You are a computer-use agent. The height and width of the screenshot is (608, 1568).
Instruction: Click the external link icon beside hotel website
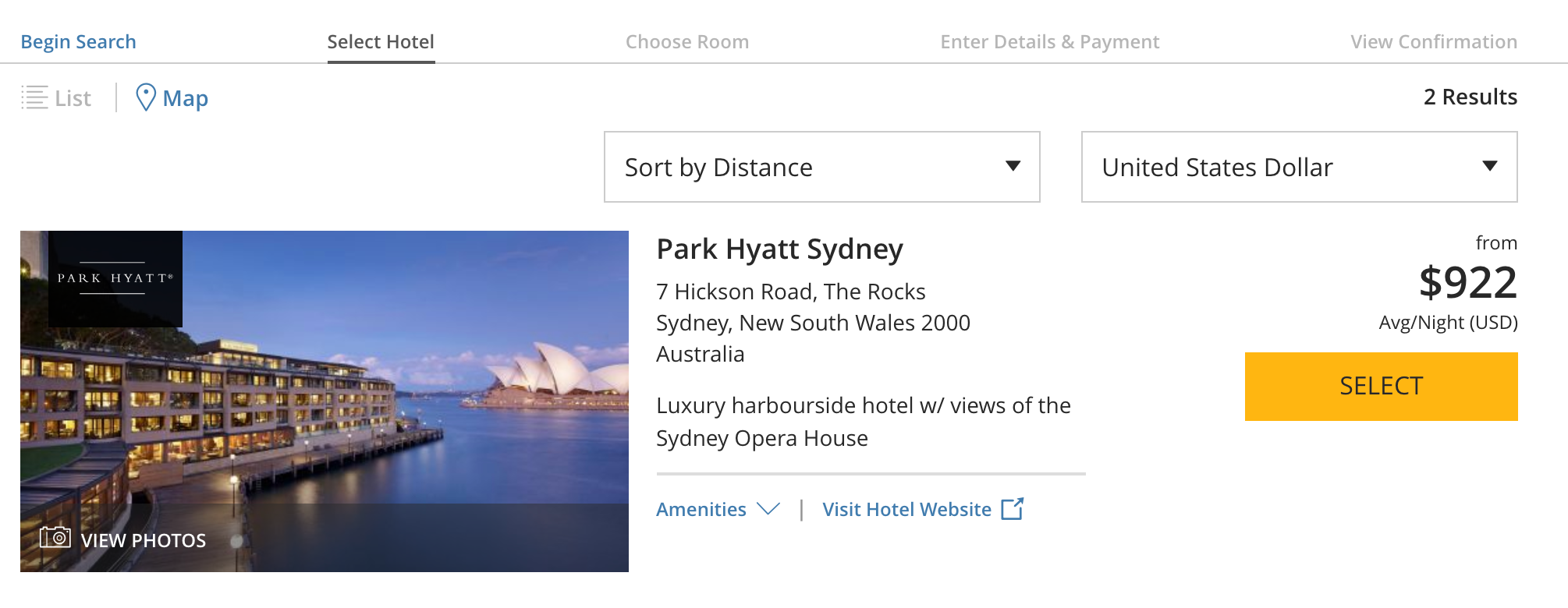(x=1012, y=509)
